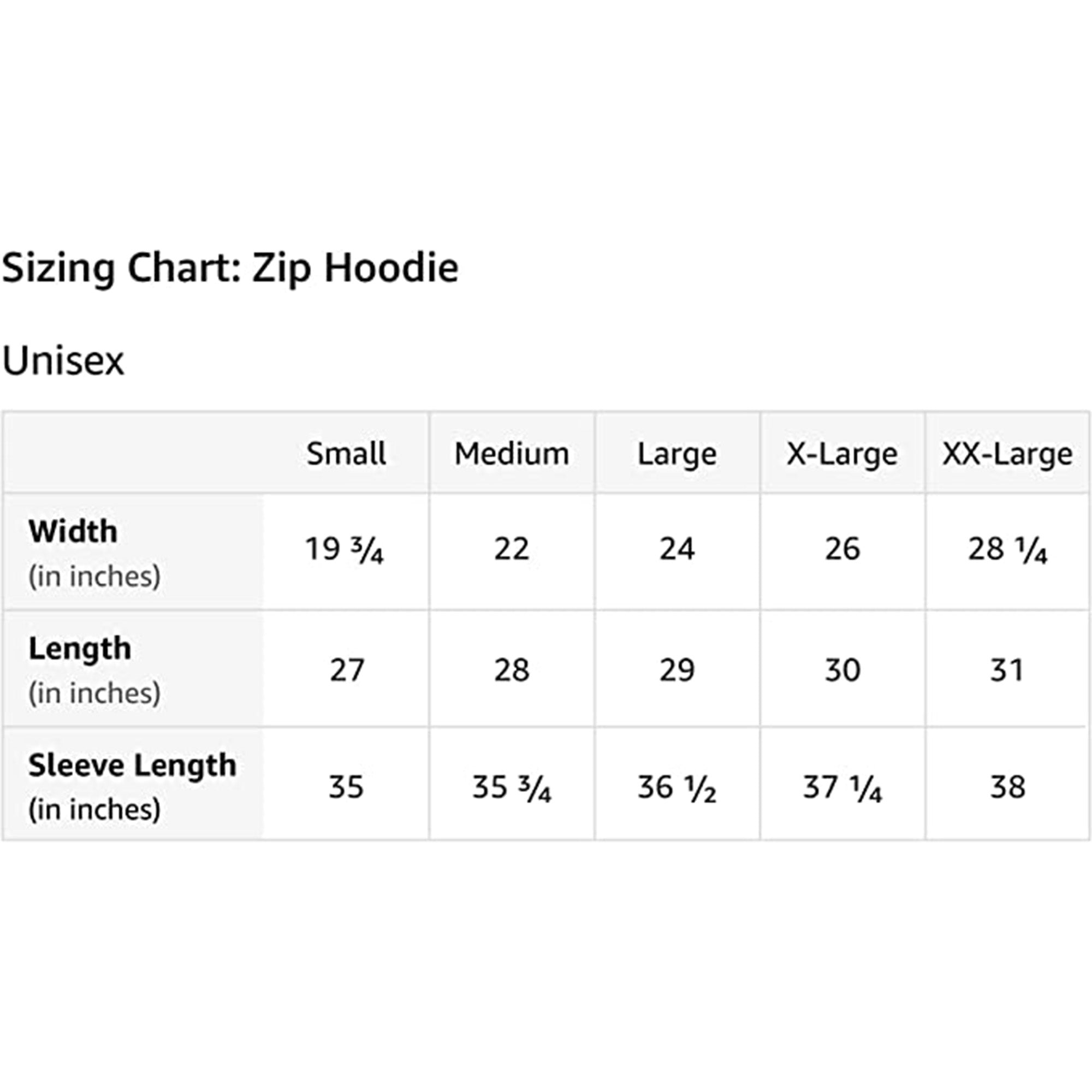This screenshot has width=1092, height=1092.
Task: Click the XX-Large sleeve length value 38
Action: pyautogui.click(x=1007, y=787)
